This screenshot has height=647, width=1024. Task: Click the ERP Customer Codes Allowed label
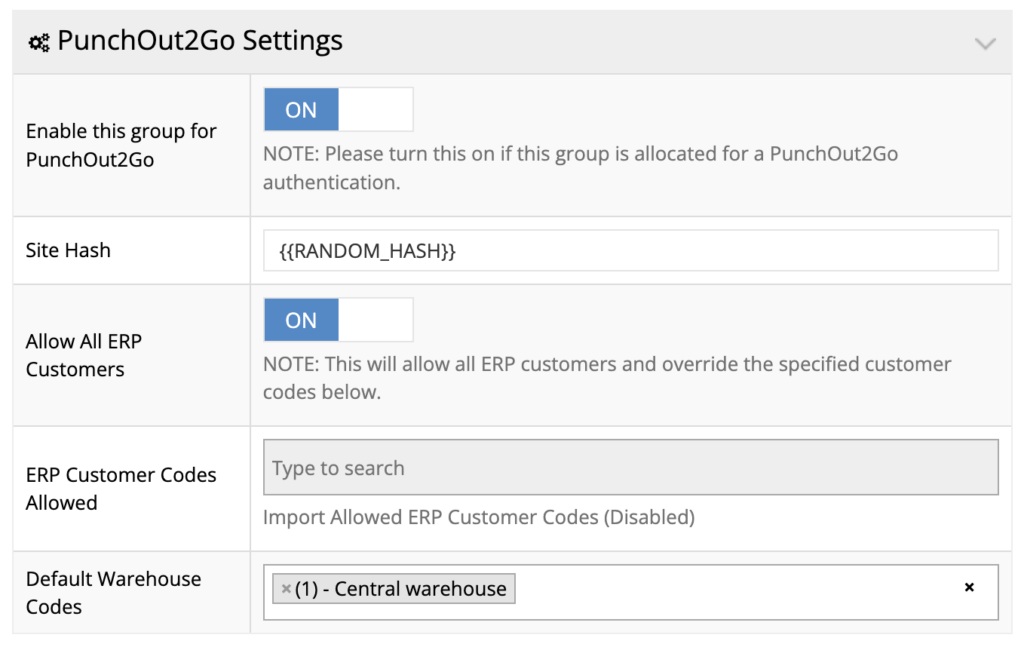[x=120, y=488]
